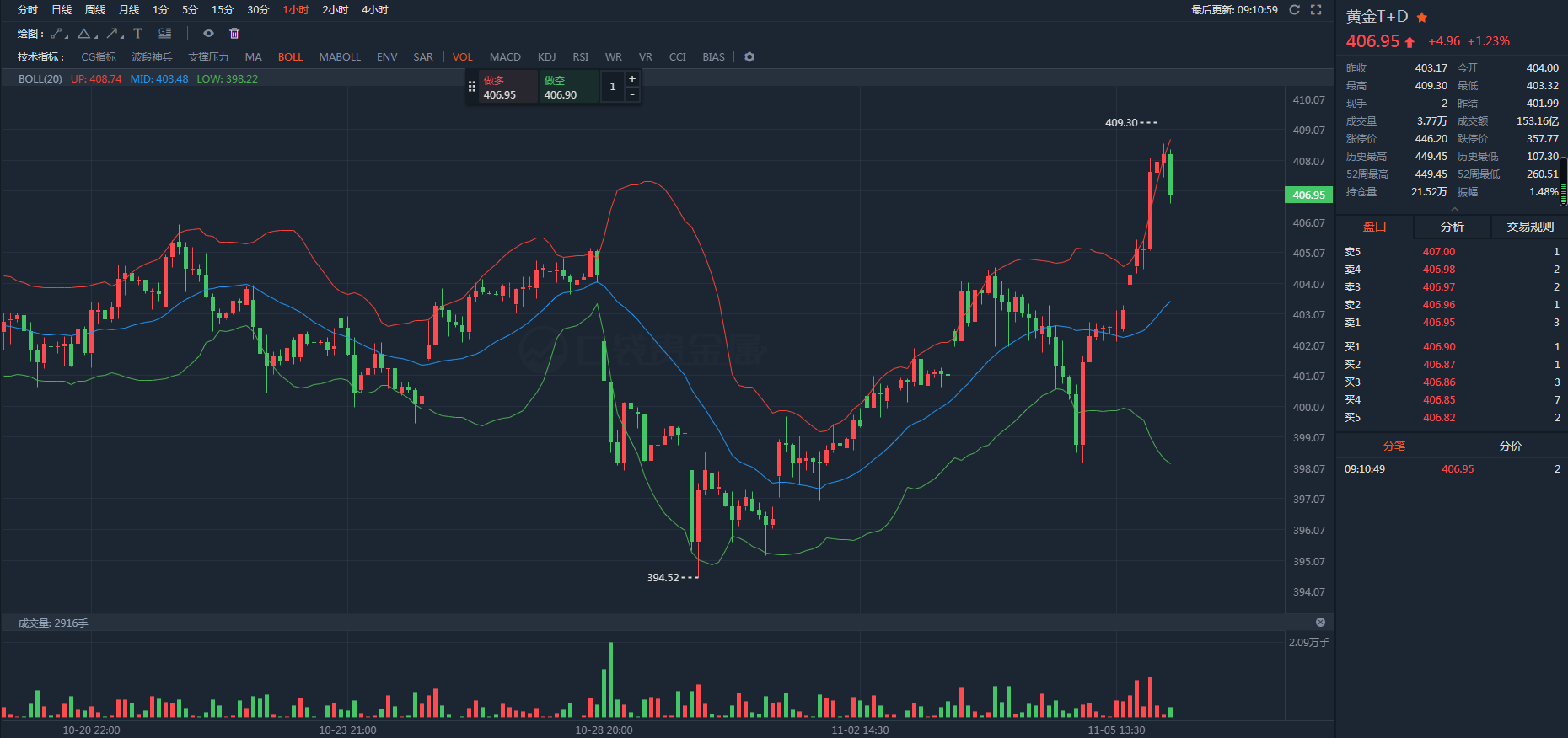Toggle the BOLL indicator
The height and width of the screenshot is (738, 1568).
[290, 57]
